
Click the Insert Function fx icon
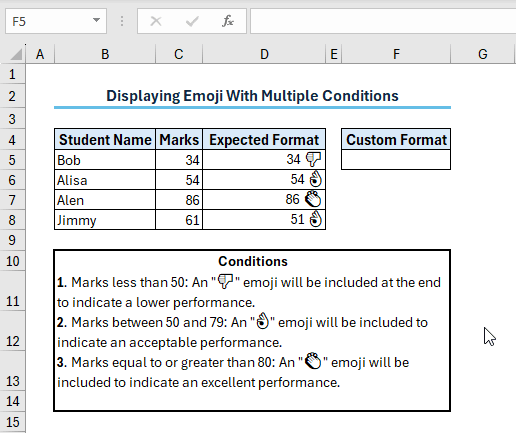(x=228, y=21)
